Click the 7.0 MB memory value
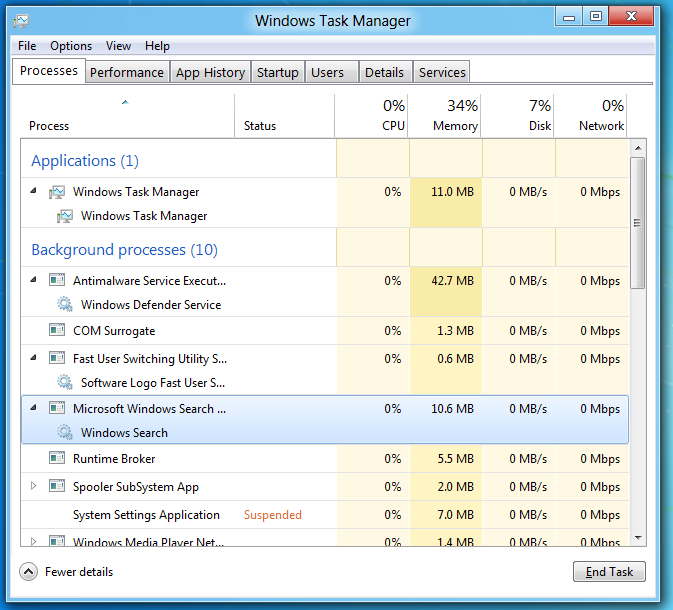Viewport: 673px width, 610px height. click(x=455, y=515)
